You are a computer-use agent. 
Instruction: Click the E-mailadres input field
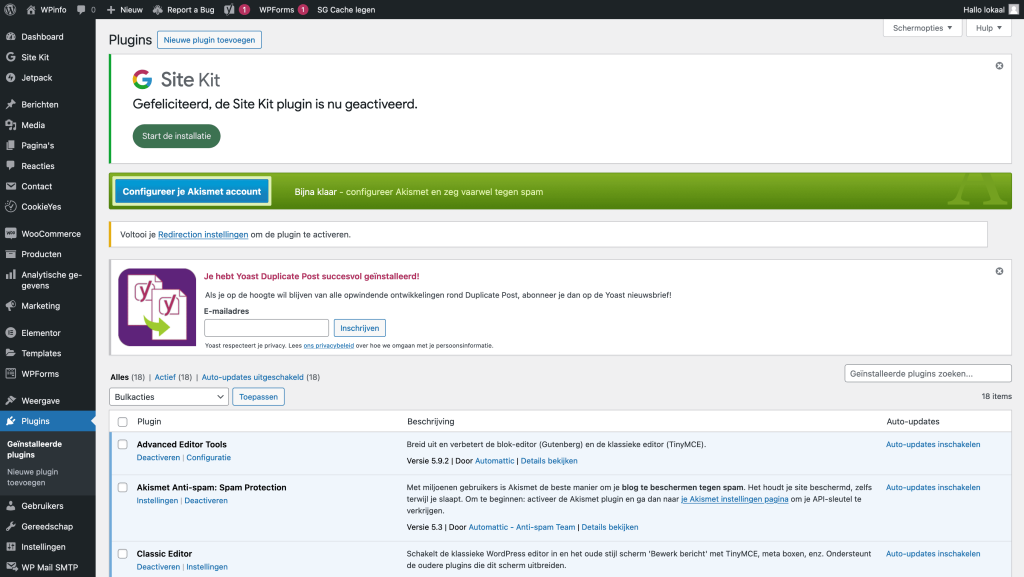[266, 328]
